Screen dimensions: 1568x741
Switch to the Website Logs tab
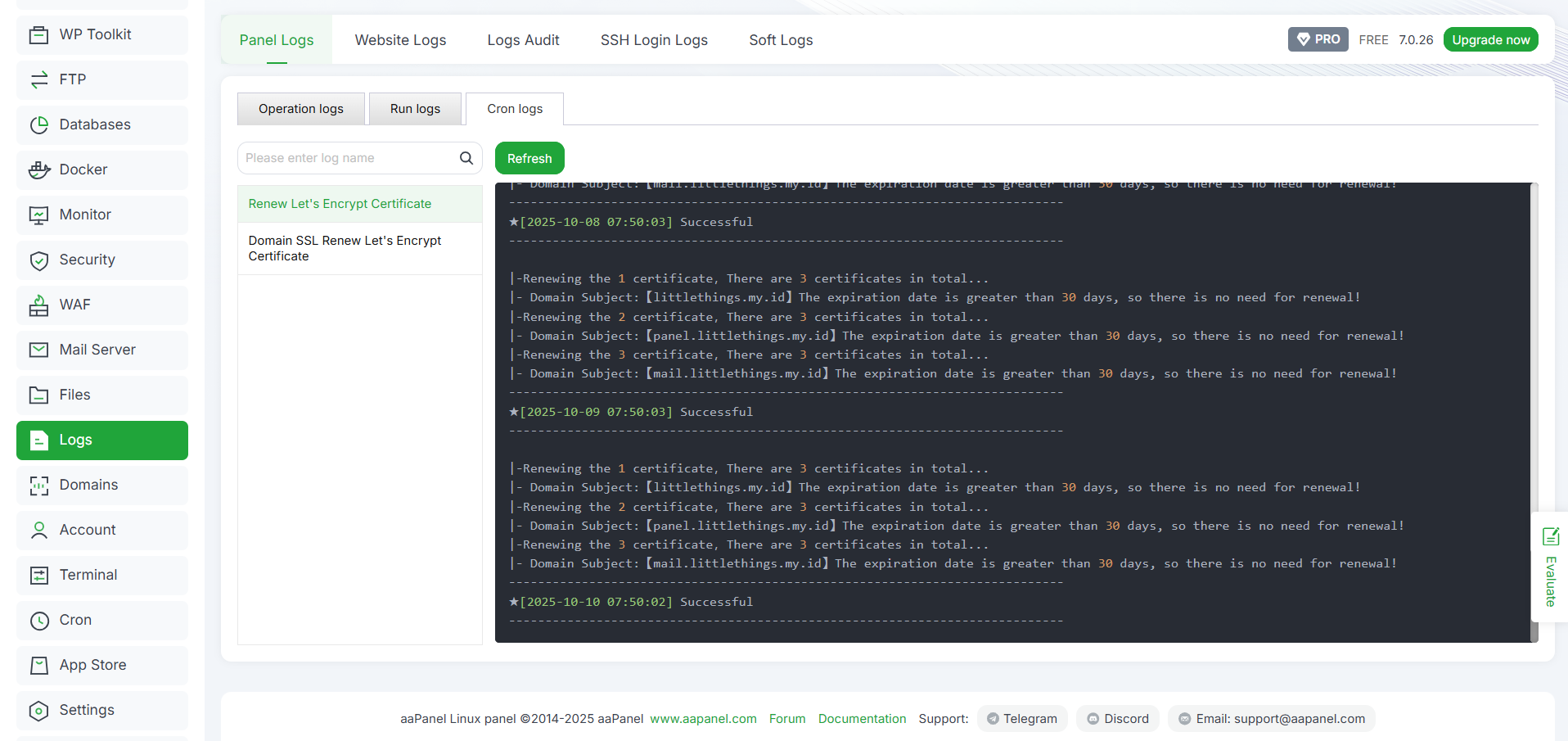(x=400, y=40)
